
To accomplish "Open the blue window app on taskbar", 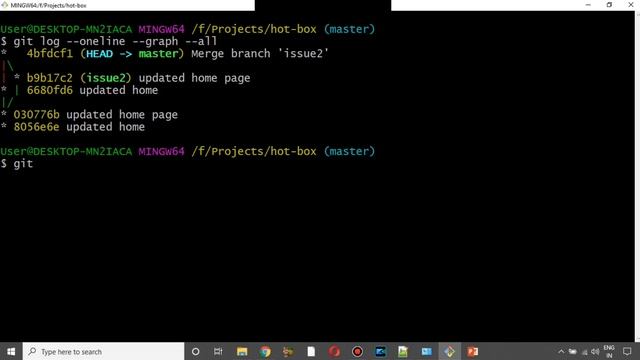I will (427, 351).
